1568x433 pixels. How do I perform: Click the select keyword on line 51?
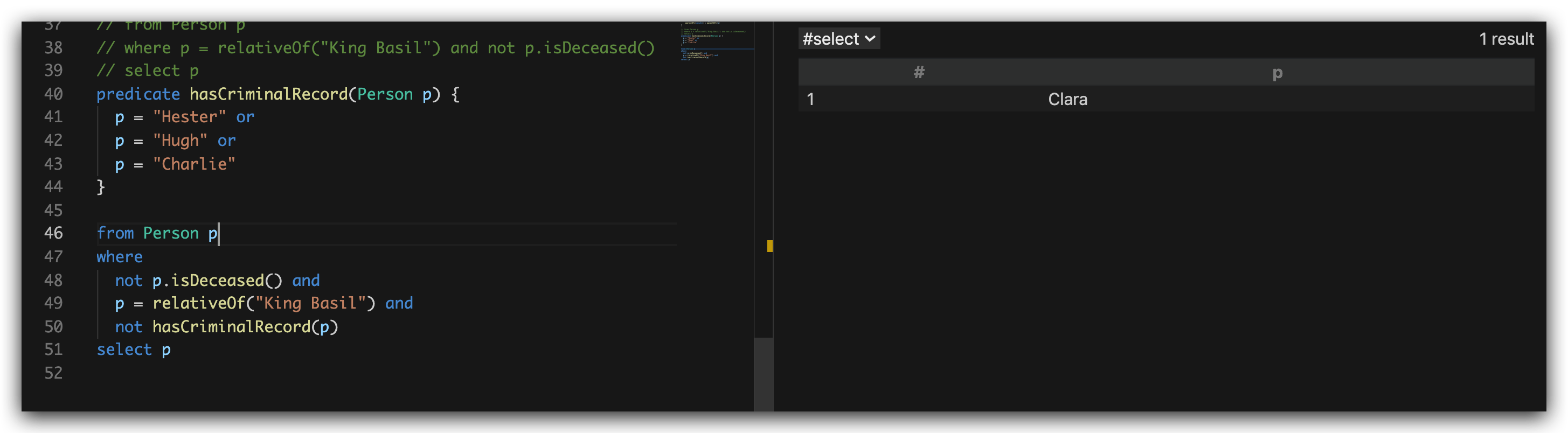point(123,350)
